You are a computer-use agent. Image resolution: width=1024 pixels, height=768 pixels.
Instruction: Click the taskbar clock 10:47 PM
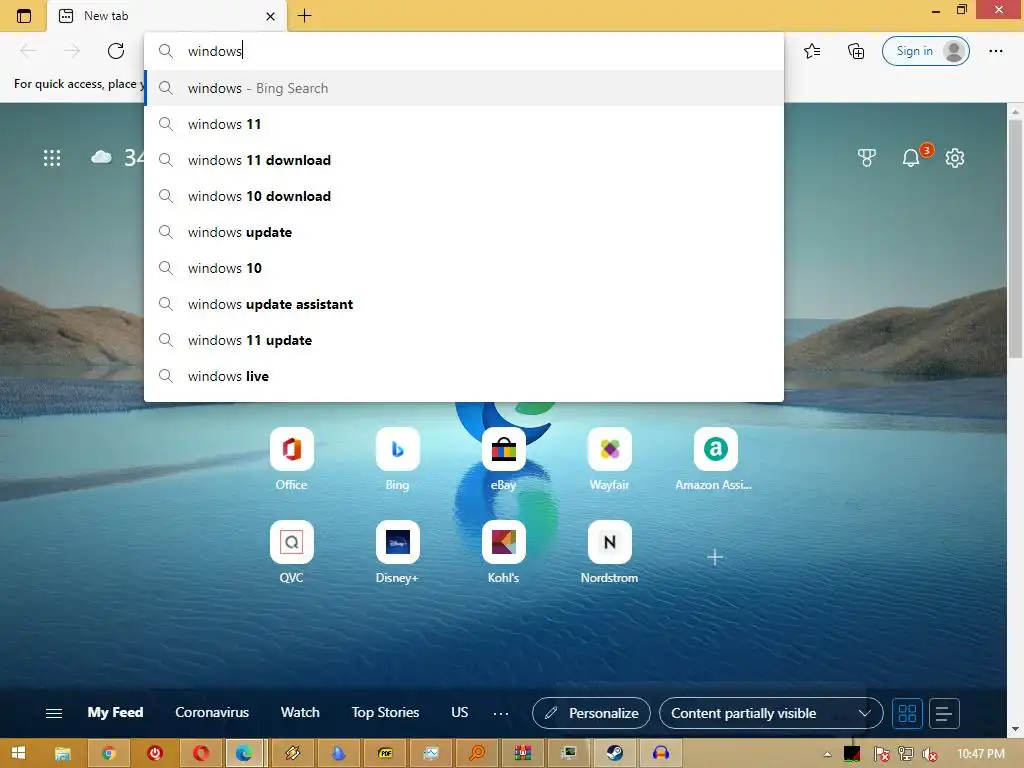click(x=981, y=754)
